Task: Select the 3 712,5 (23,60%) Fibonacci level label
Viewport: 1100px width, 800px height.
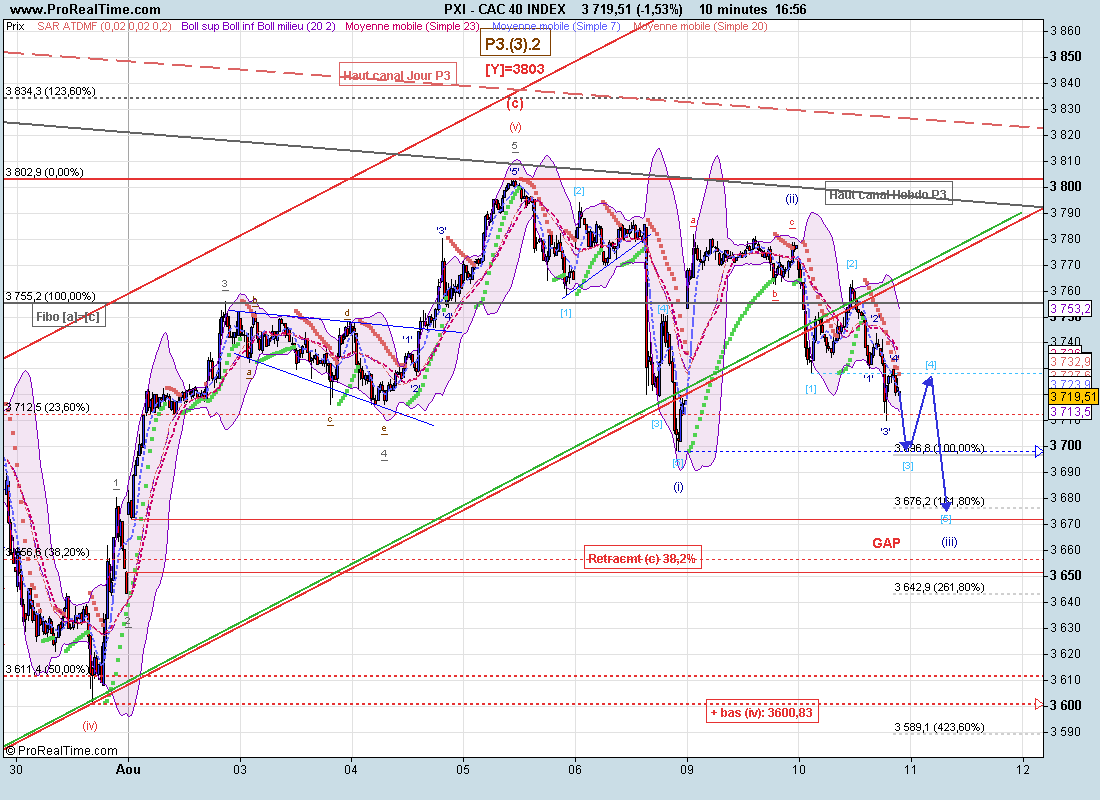Action: click(x=47, y=407)
